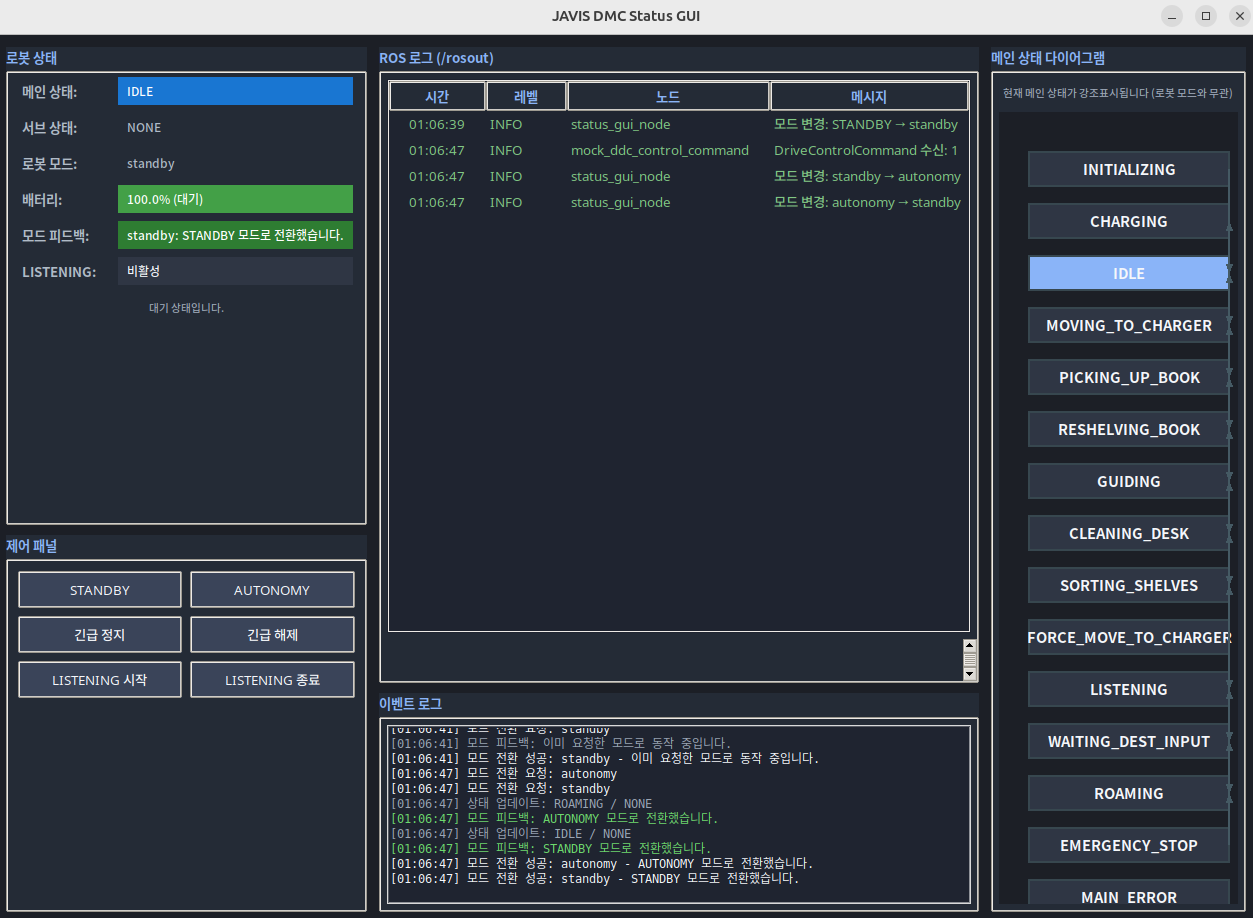The height and width of the screenshot is (918, 1253).
Task: Click the 노드 column header
Action: 668,97
